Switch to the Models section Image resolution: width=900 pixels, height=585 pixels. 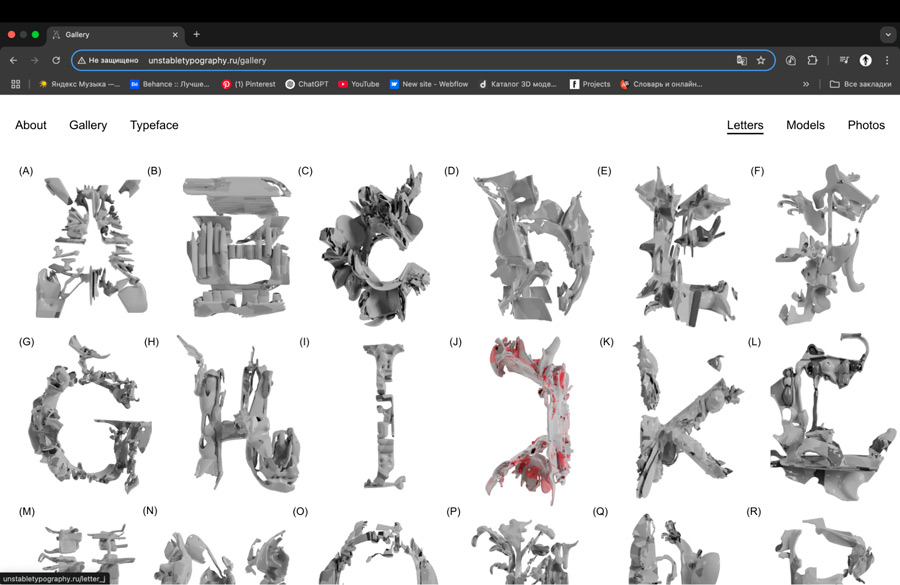(x=805, y=125)
